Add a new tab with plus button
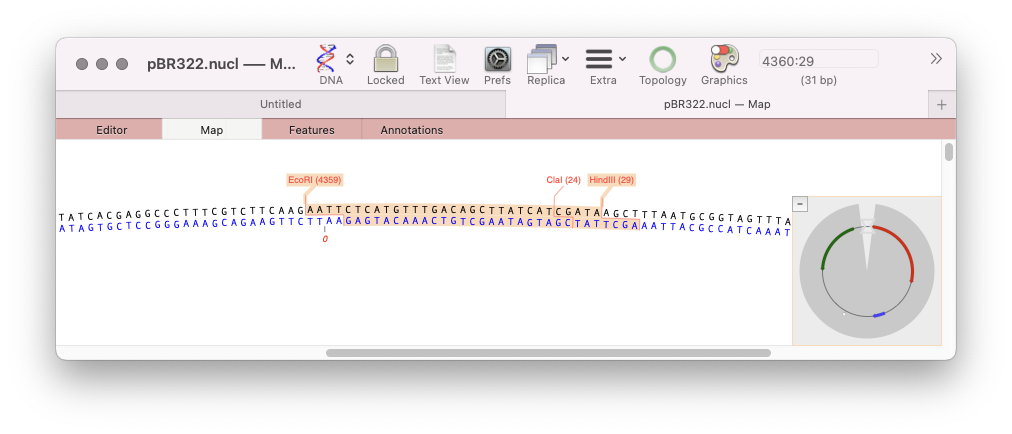The image size is (1012, 434). pos(941,105)
